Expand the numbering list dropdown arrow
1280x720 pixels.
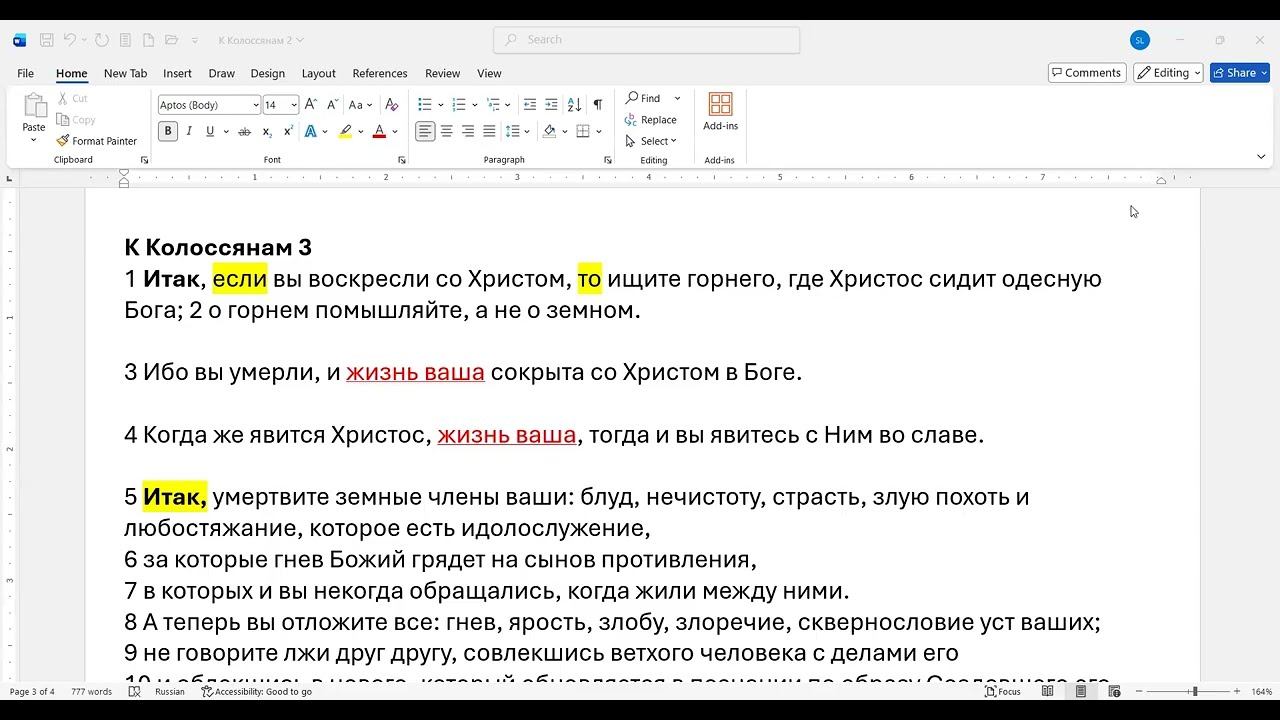tap(474, 104)
